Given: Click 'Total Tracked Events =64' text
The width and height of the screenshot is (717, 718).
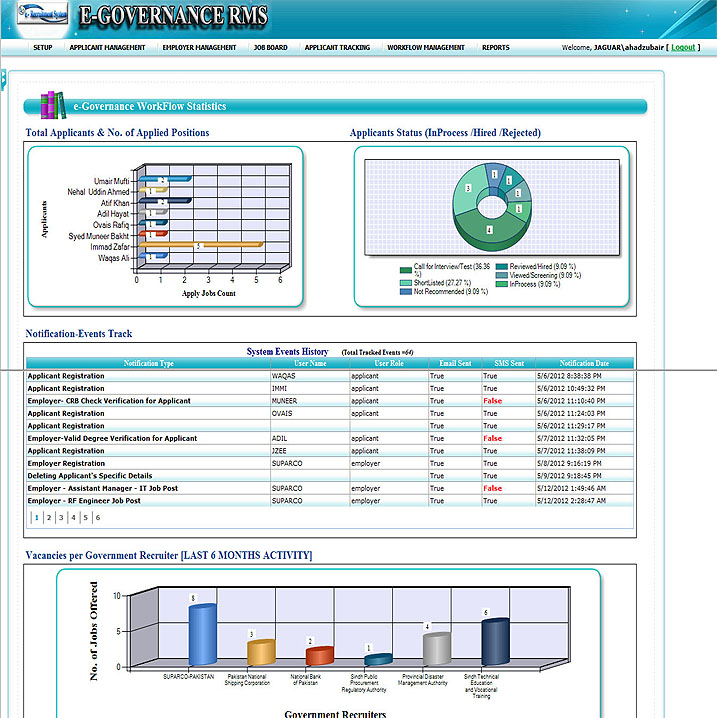Looking at the screenshot, I should [x=377, y=352].
